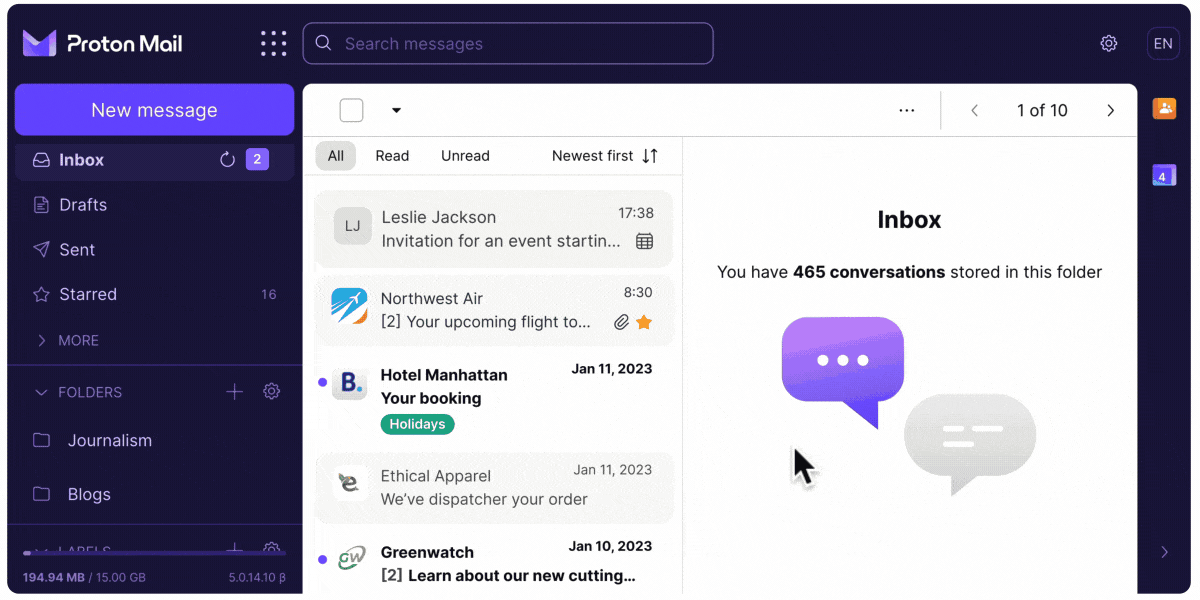Open the Northwest Air flight email

[x=494, y=310]
